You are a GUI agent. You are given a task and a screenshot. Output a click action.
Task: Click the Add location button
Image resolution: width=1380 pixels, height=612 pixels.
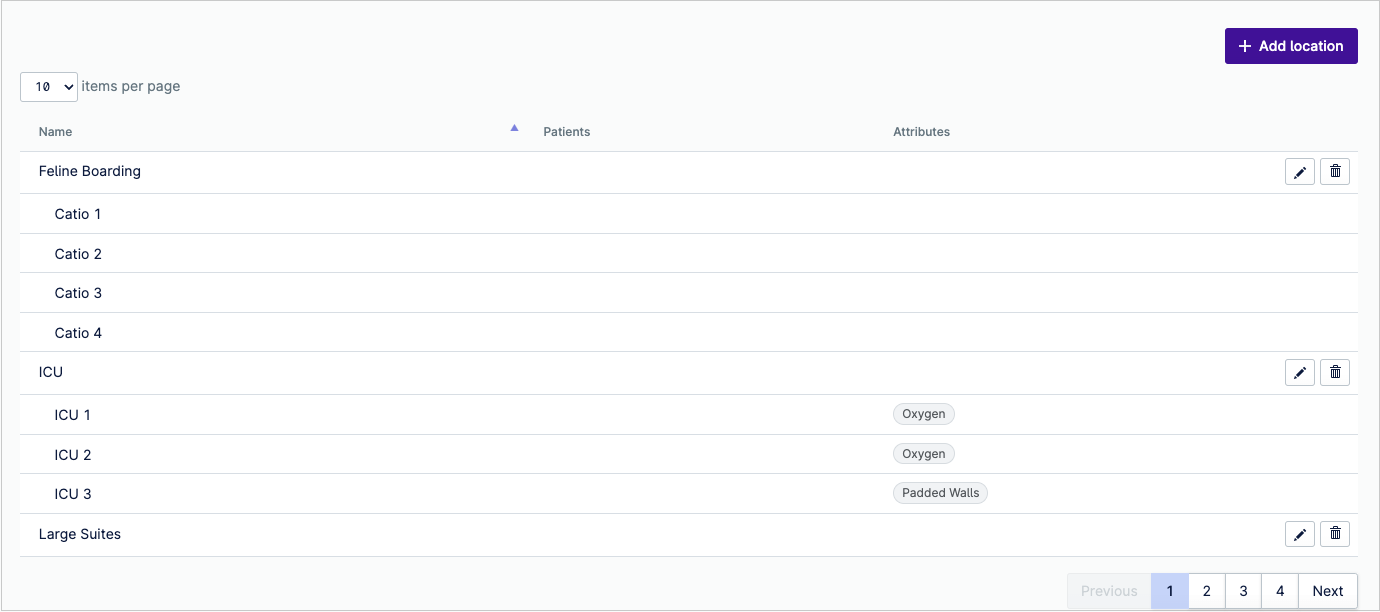coord(1291,46)
